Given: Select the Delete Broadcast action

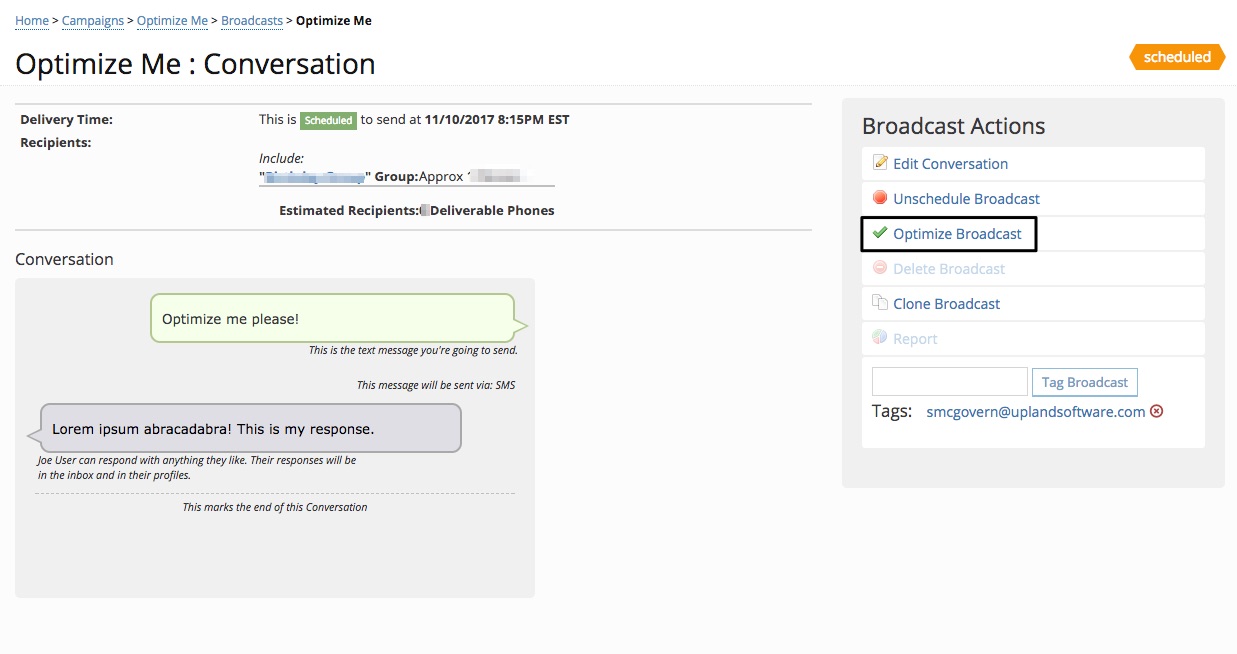Looking at the screenshot, I should click(949, 269).
